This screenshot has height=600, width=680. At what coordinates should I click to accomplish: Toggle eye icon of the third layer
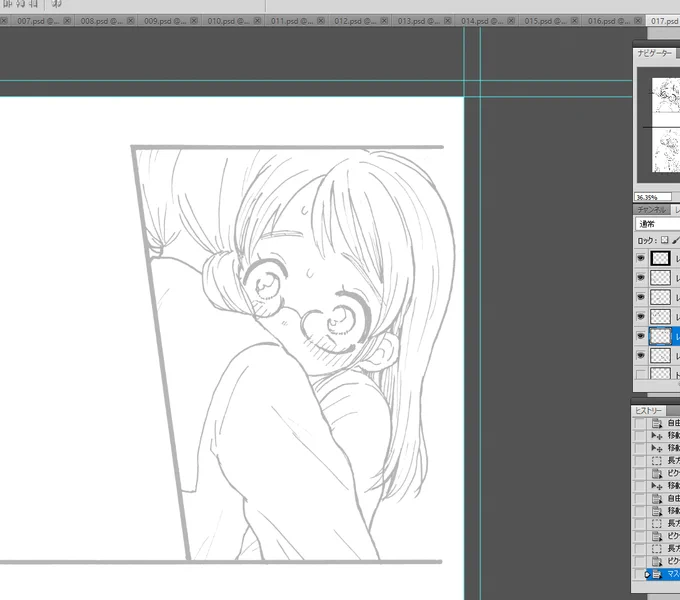[x=641, y=297]
